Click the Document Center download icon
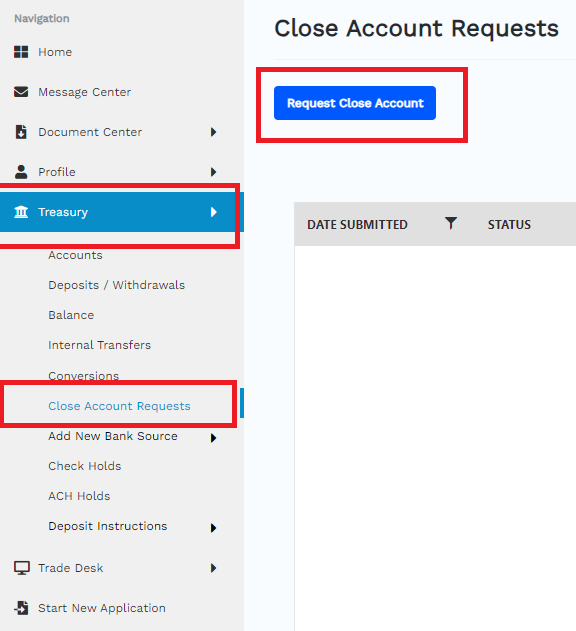Screen dimensions: 576x631 coord(21,132)
